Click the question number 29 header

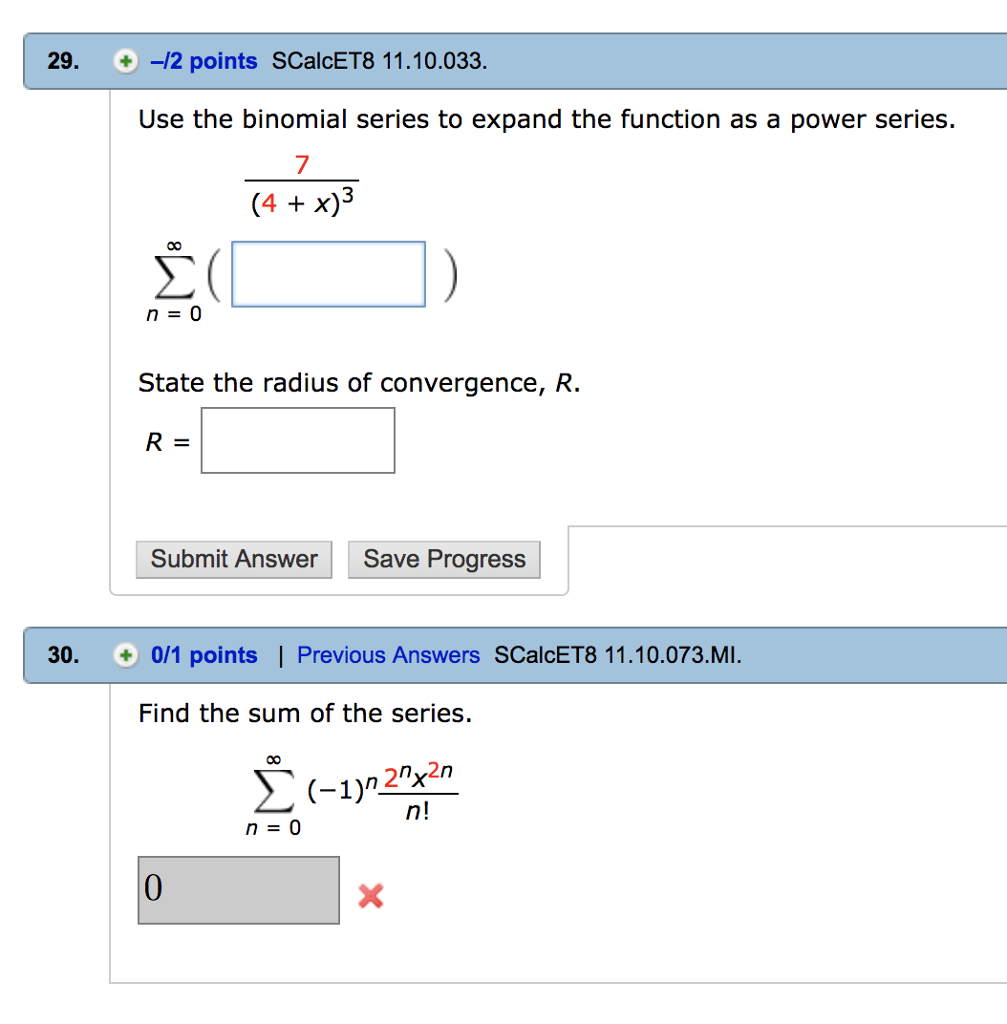click(60, 61)
